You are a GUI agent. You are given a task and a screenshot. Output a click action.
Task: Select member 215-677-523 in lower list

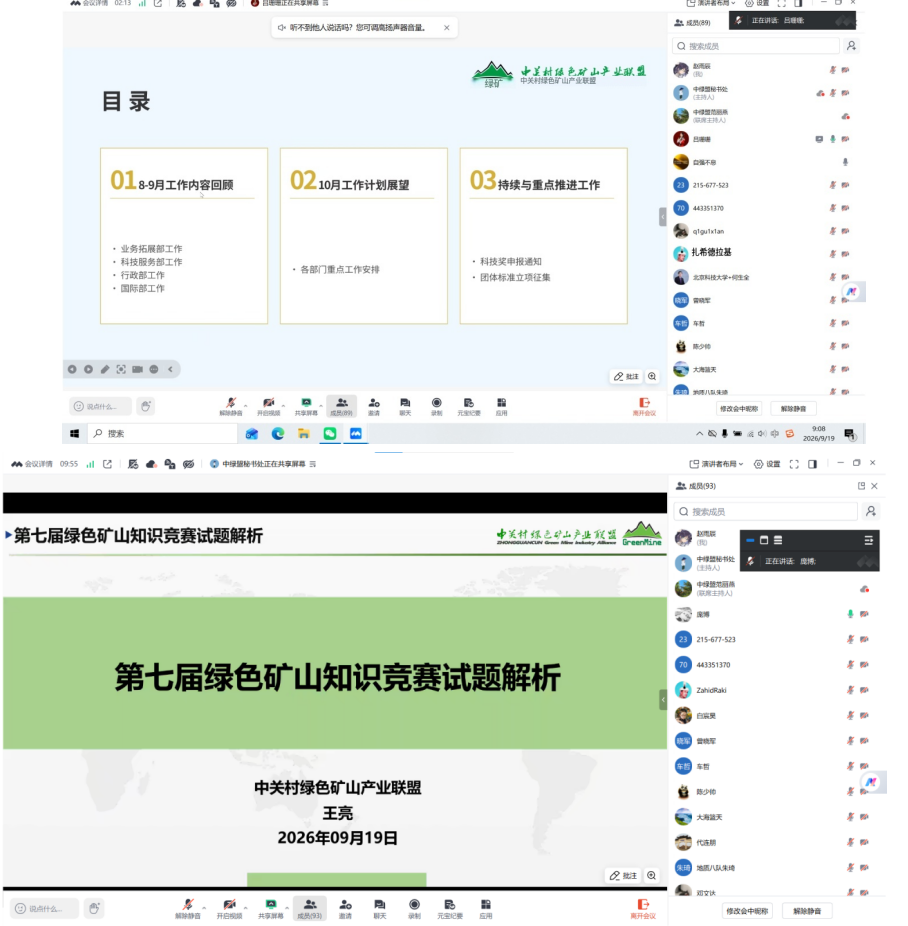pyautogui.click(x=776, y=640)
